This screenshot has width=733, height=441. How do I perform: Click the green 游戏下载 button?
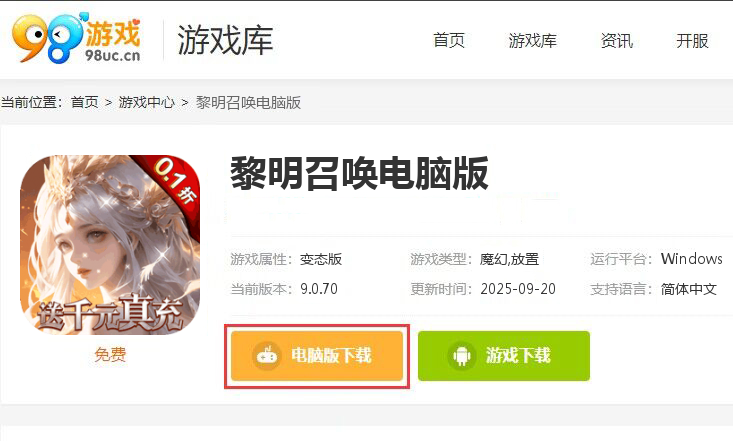pyautogui.click(x=504, y=356)
